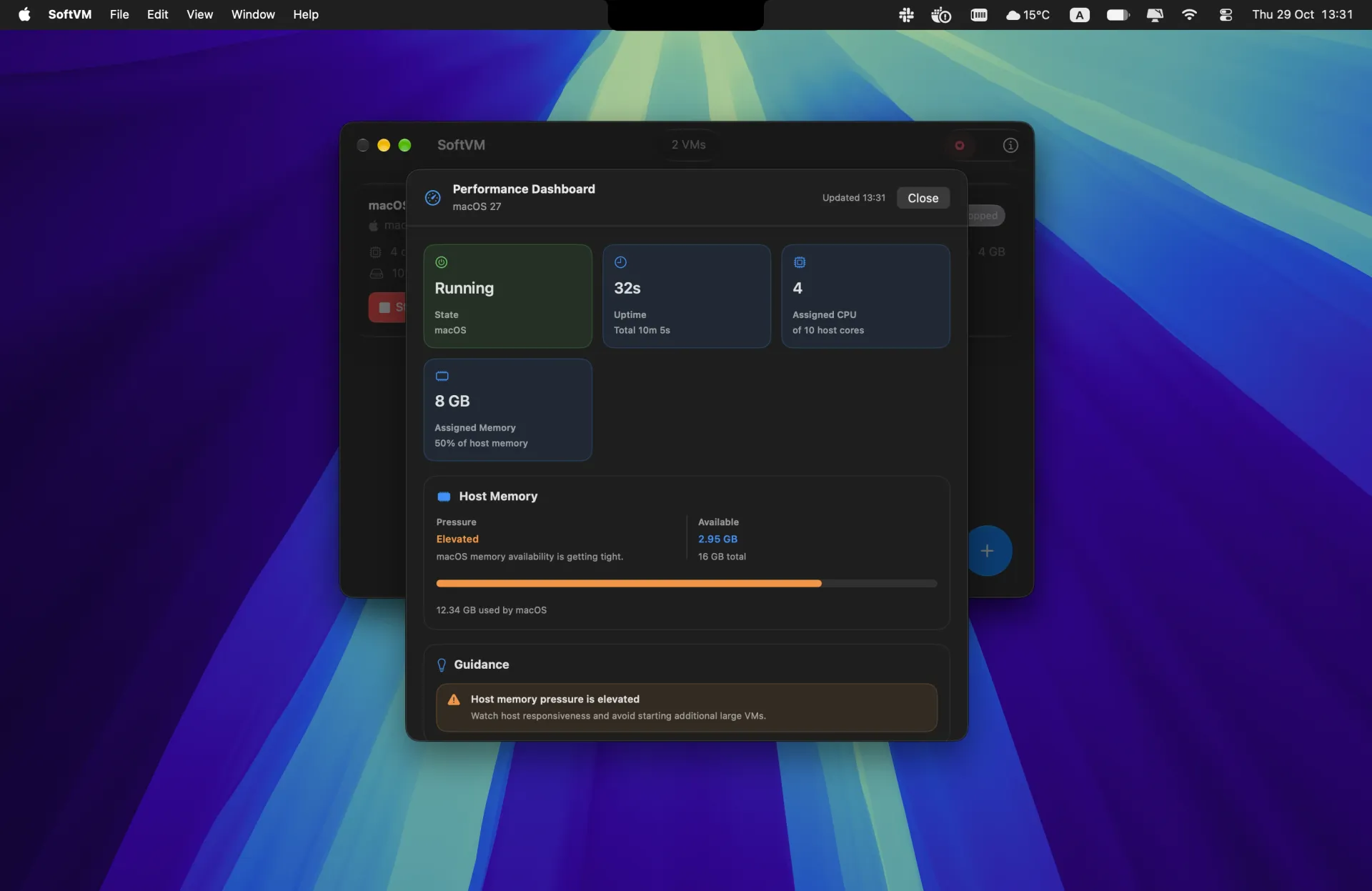The image size is (1372, 891).
Task: Open the SoftVM application menu
Action: coord(69,14)
